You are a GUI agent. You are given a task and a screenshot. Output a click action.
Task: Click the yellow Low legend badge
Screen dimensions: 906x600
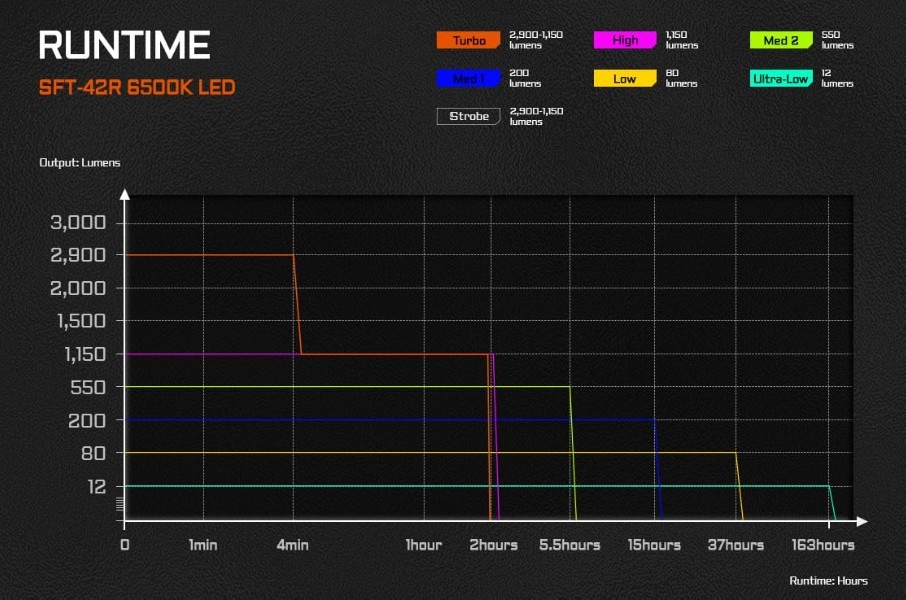625,79
